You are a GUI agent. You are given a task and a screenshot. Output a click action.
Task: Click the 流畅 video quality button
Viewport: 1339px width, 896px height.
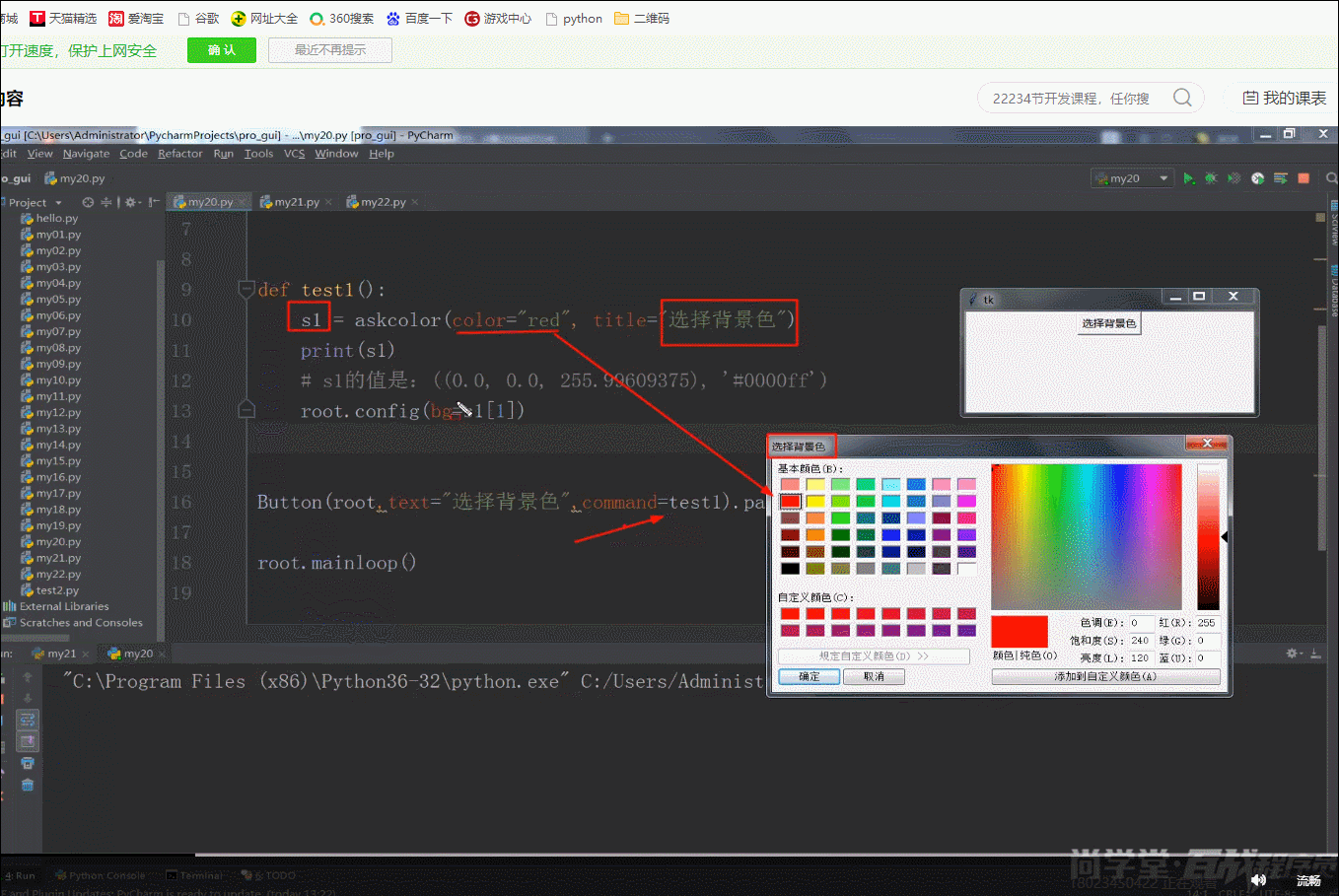[x=1308, y=880]
